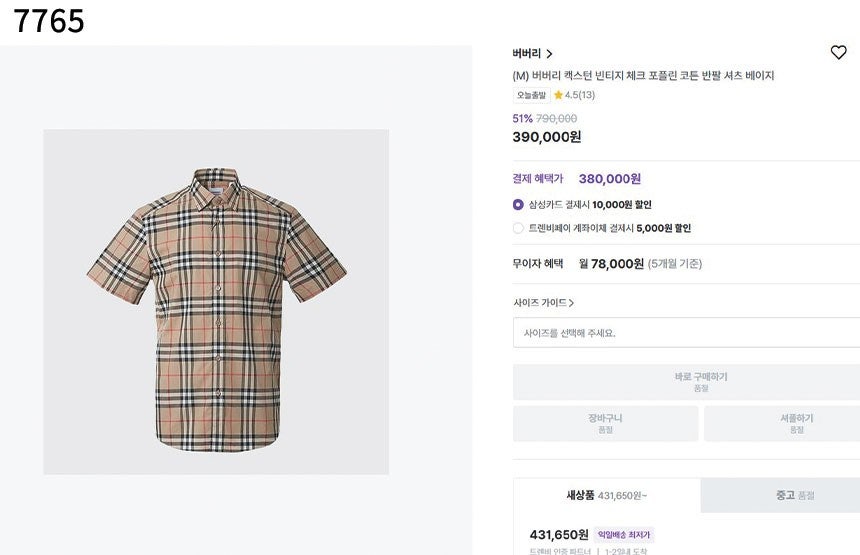860x555 pixels.
Task: Click the yellow star rating icon
Action: (558, 95)
